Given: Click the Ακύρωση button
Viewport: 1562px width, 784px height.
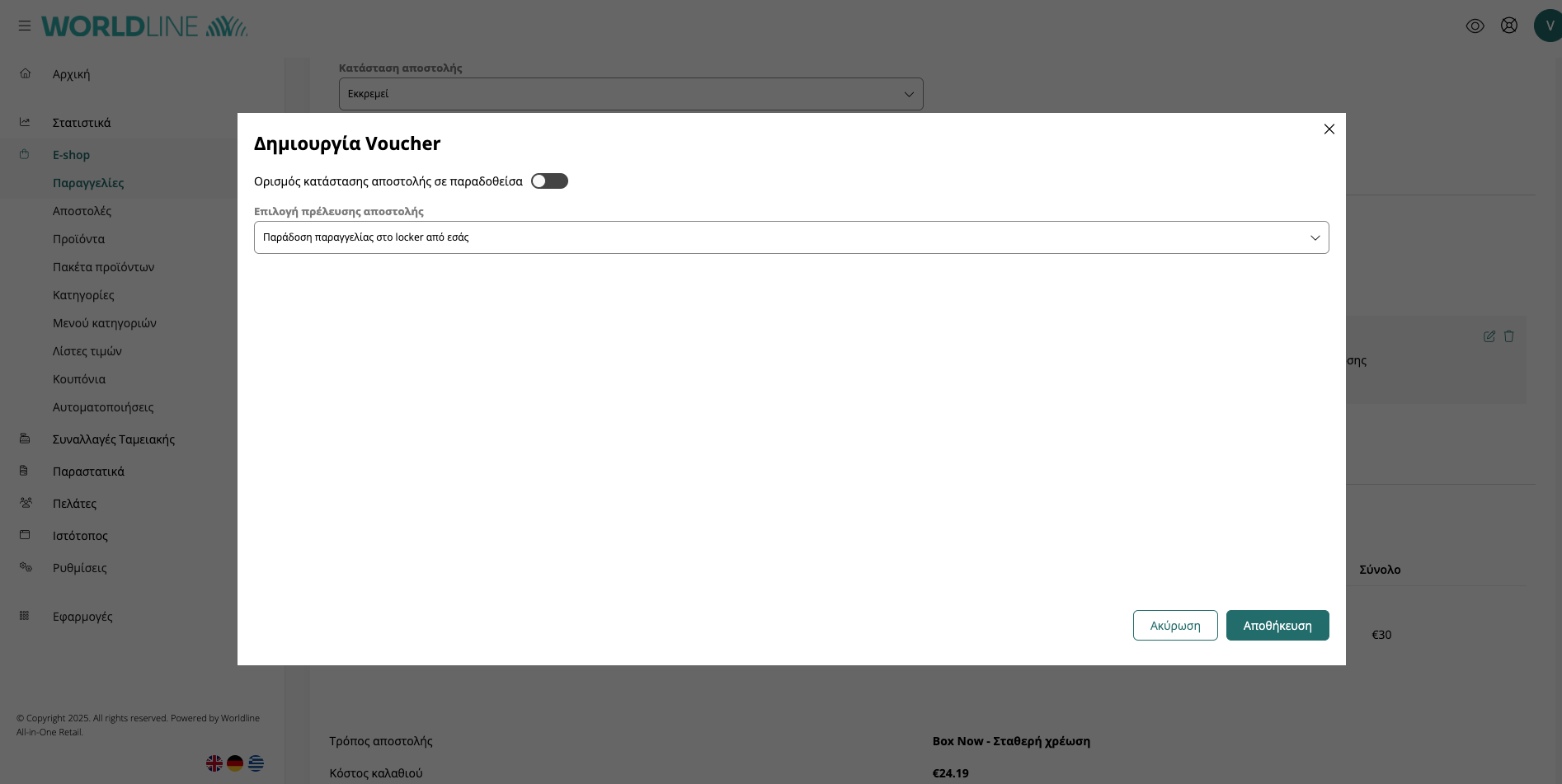Looking at the screenshot, I should [1174, 626].
